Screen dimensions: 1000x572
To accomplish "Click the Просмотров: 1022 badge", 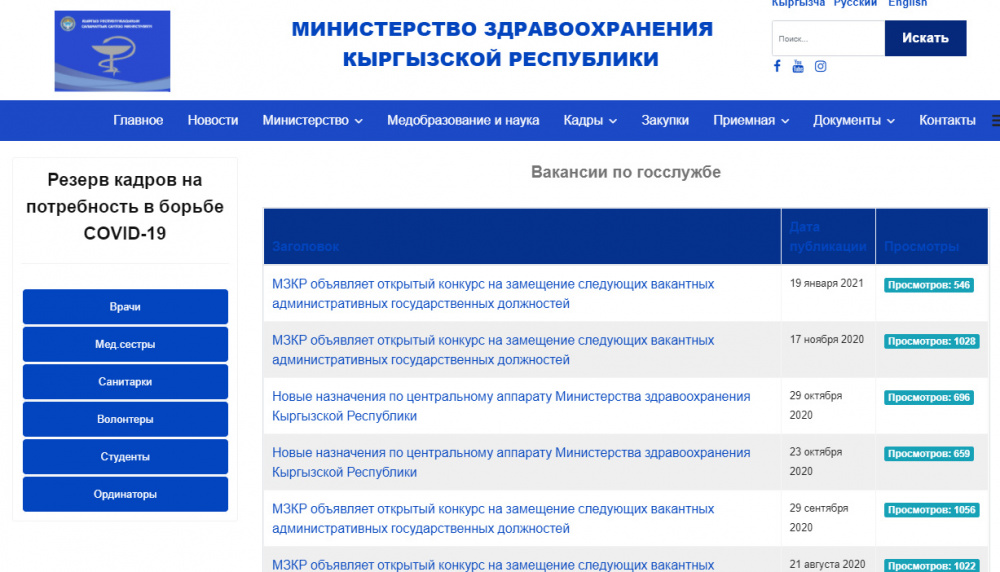I will [931, 566].
